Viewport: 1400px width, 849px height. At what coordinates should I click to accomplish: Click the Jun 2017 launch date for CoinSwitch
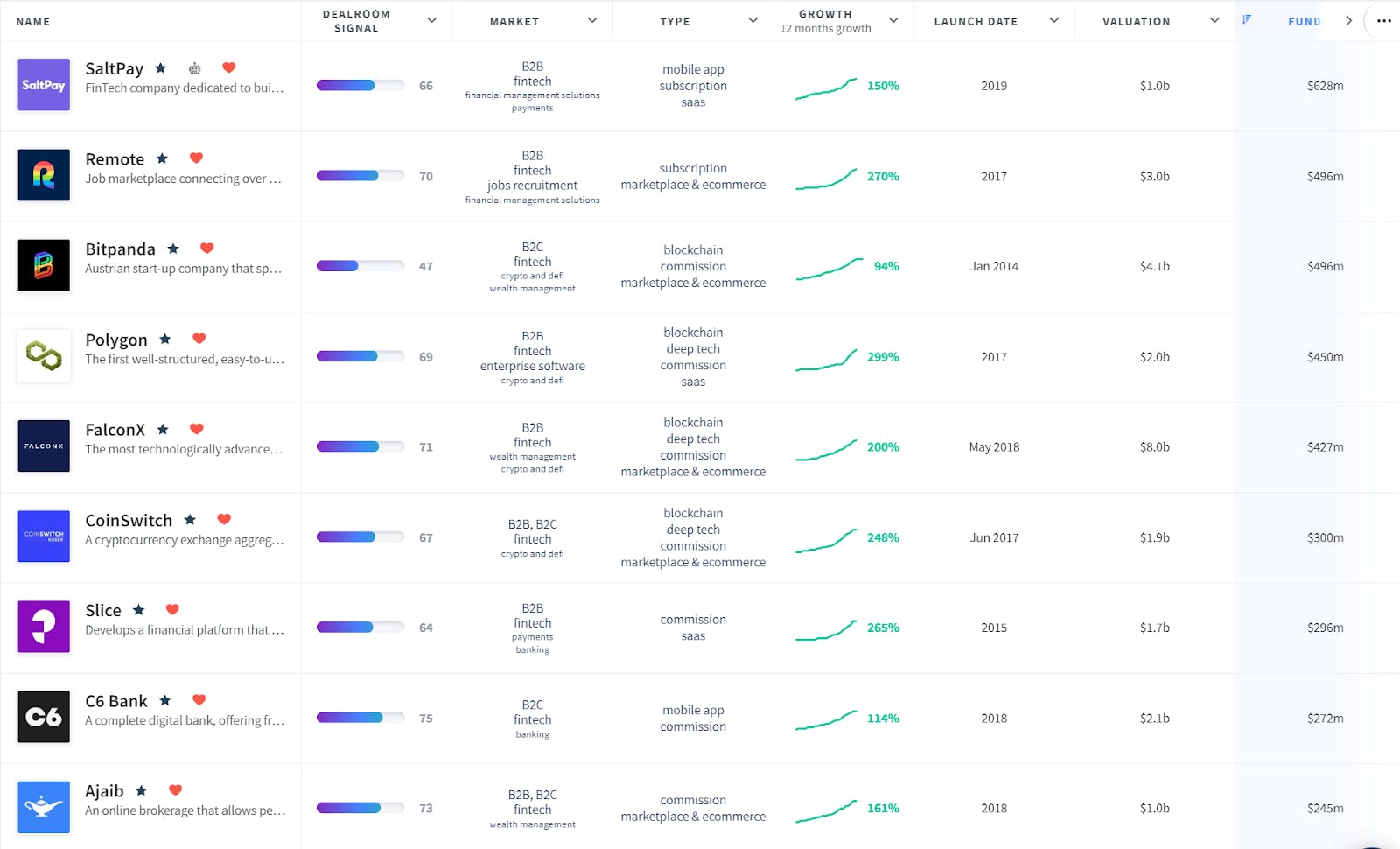tap(994, 537)
